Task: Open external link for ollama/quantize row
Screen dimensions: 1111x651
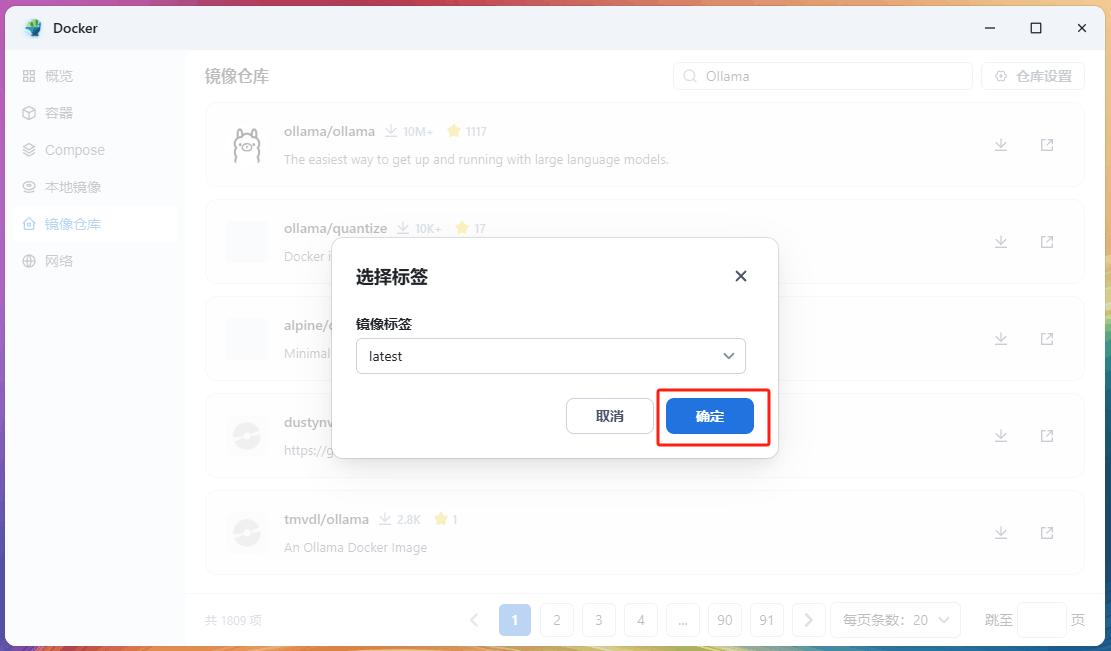Action: click(1047, 242)
